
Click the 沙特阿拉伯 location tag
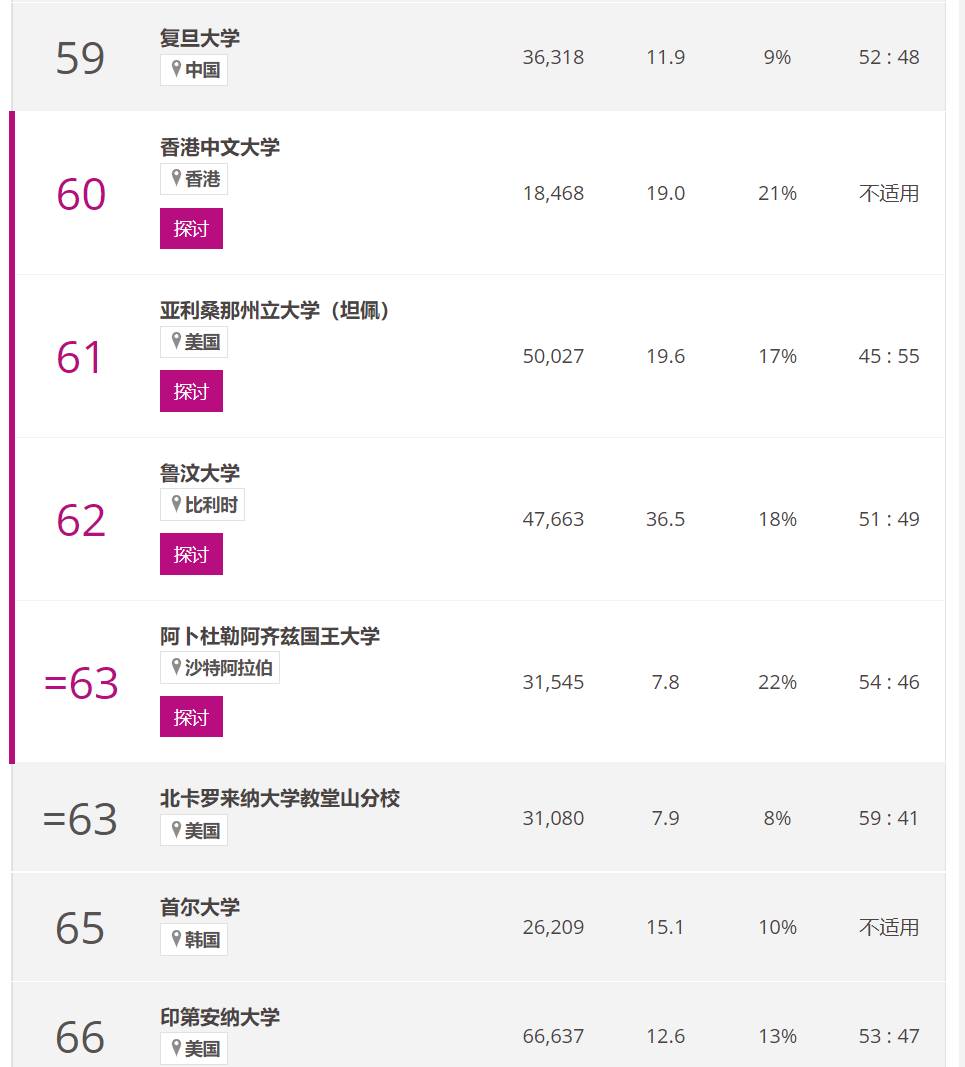pos(220,668)
